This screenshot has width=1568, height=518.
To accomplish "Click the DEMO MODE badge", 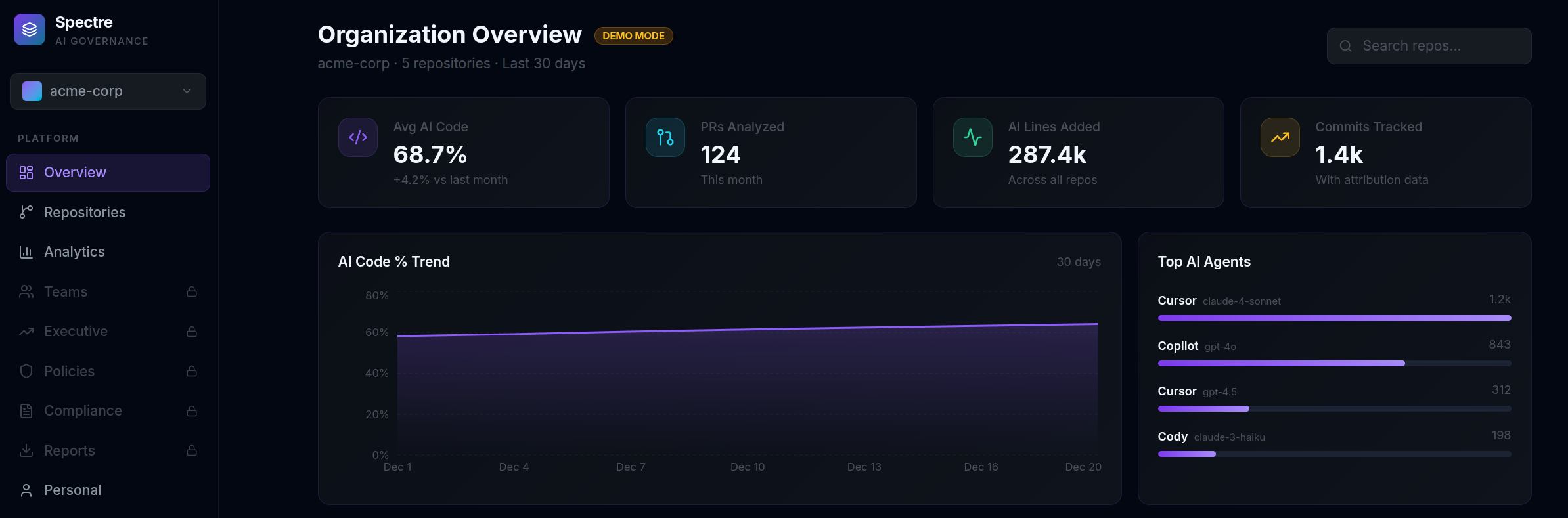I will point(633,35).
